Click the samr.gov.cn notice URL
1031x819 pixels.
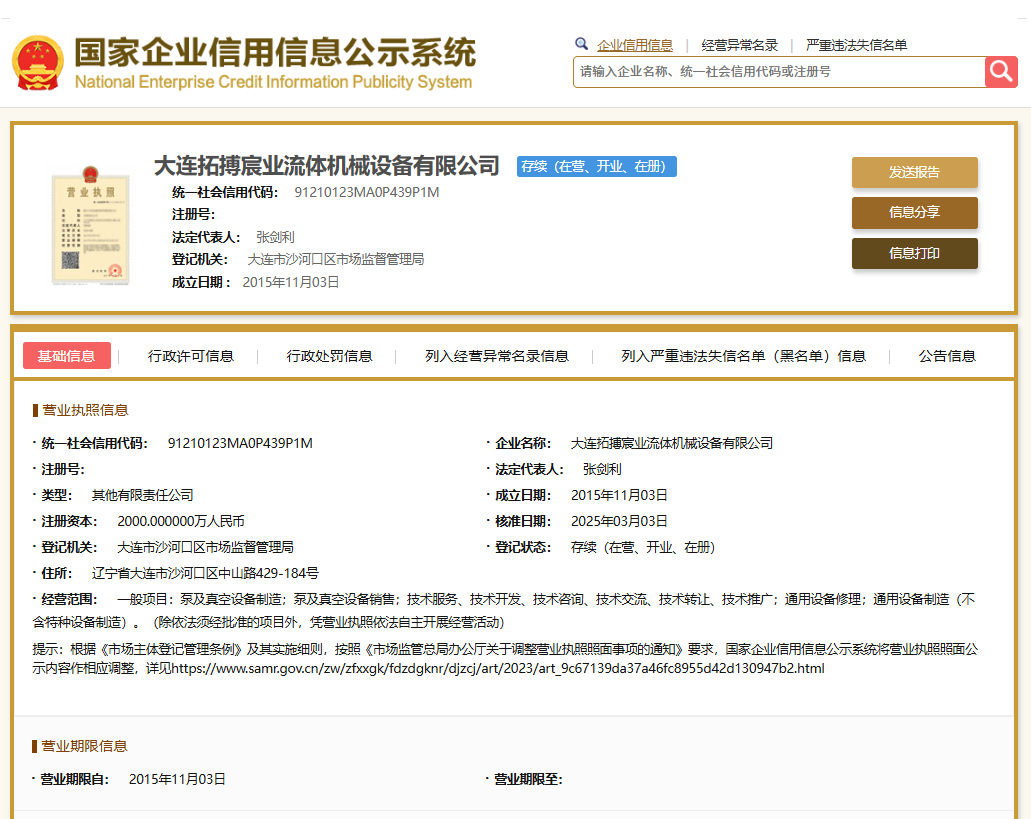point(498,668)
